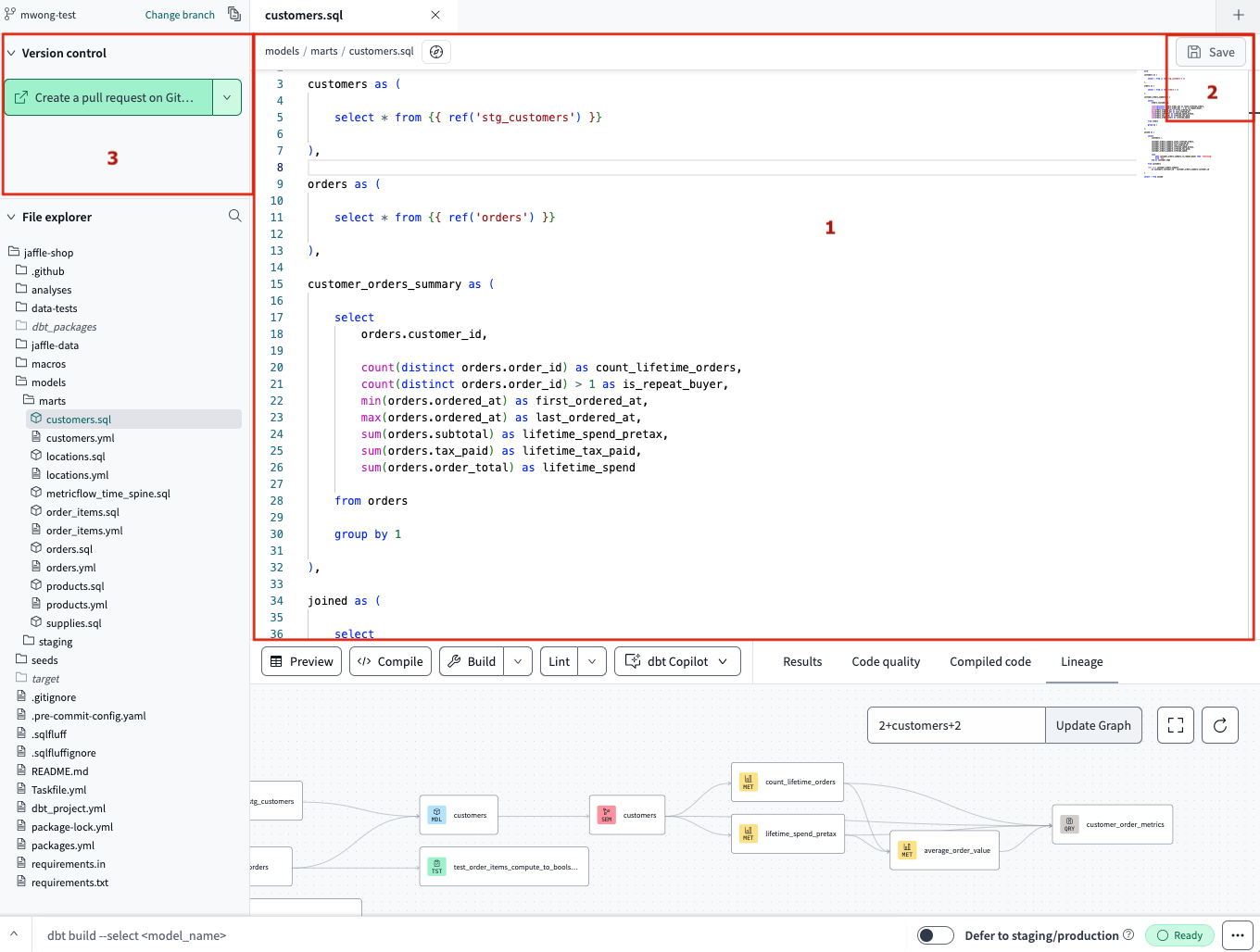Switch to the Compiled code tab
This screenshot has width=1260, height=952.
989,661
